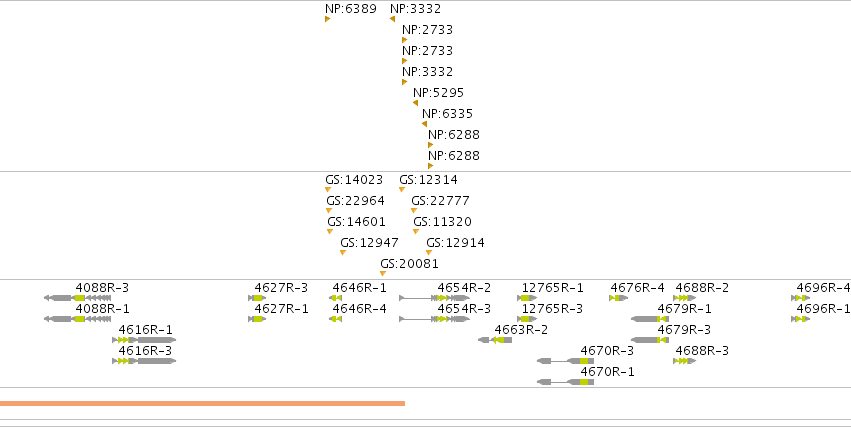Select the GS:20081 triangle marker
Viewport: 851px width, 427px height.
point(383,273)
